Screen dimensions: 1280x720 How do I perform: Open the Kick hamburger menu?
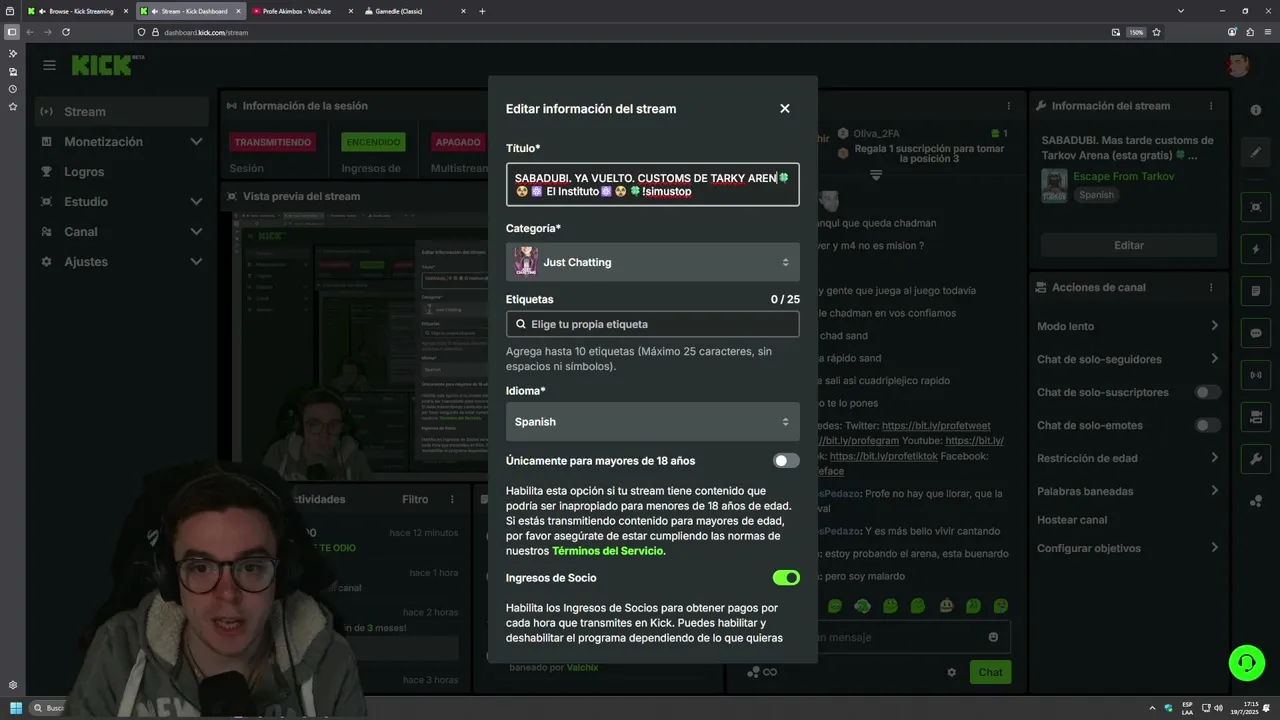pyautogui.click(x=49, y=65)
